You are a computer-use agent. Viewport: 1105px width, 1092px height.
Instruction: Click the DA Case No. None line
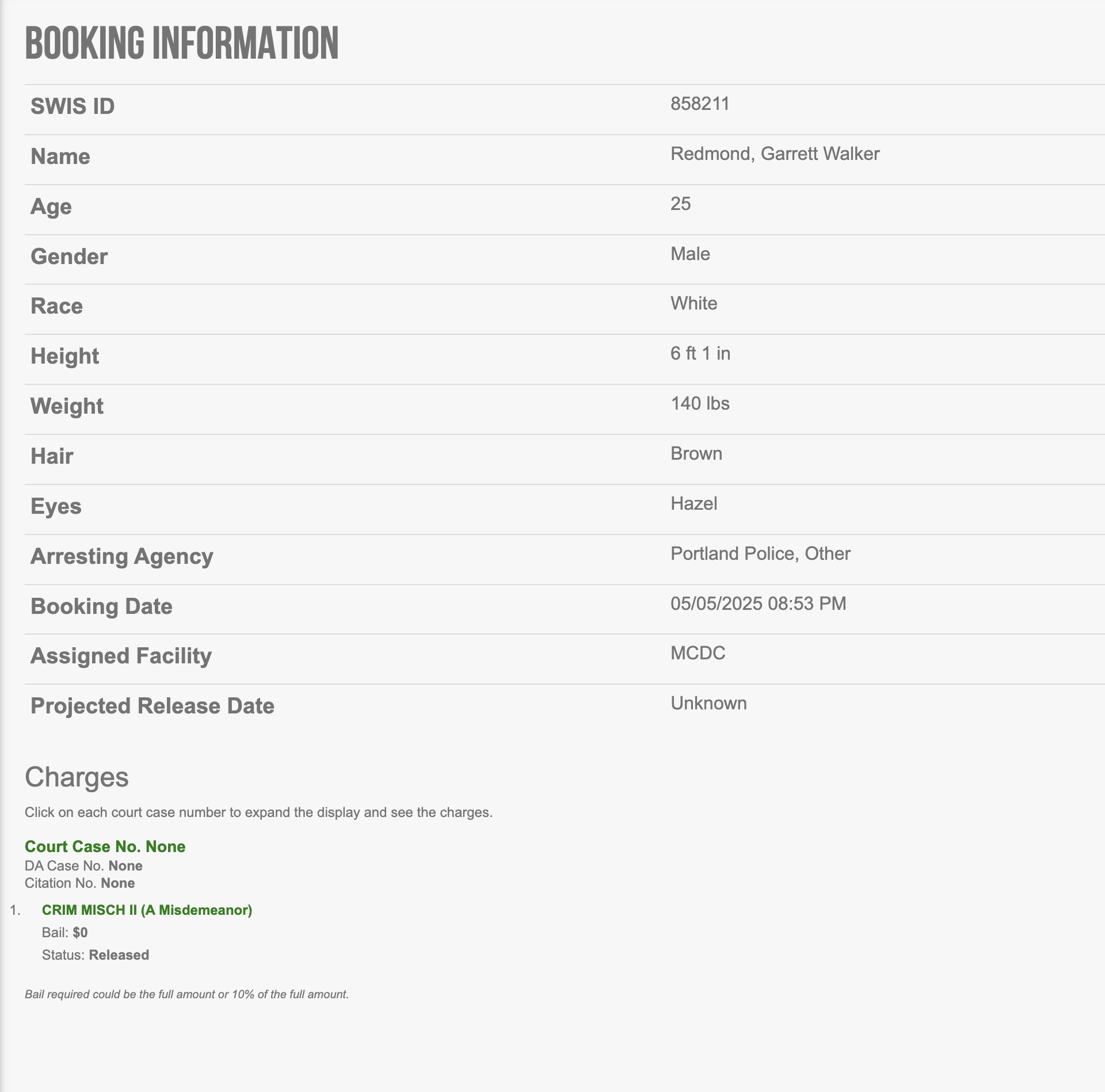point(83,866)
